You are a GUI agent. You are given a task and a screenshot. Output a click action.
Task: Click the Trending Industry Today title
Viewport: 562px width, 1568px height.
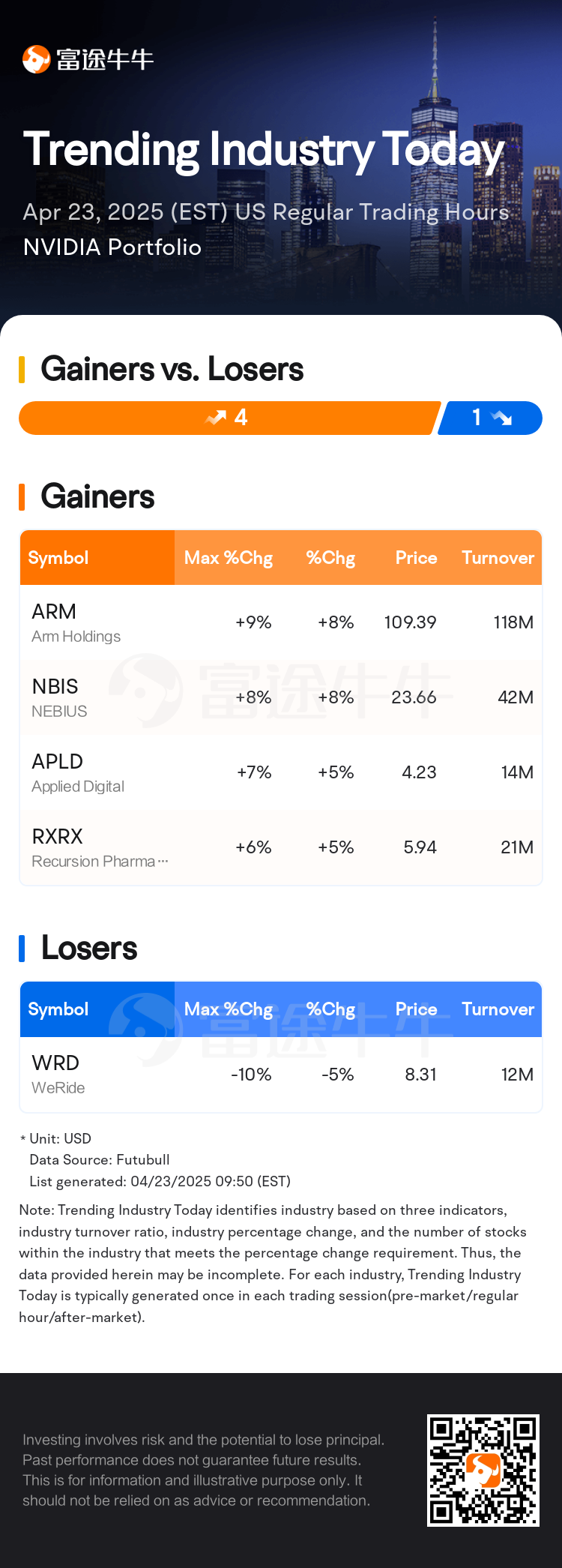[264, 150]
